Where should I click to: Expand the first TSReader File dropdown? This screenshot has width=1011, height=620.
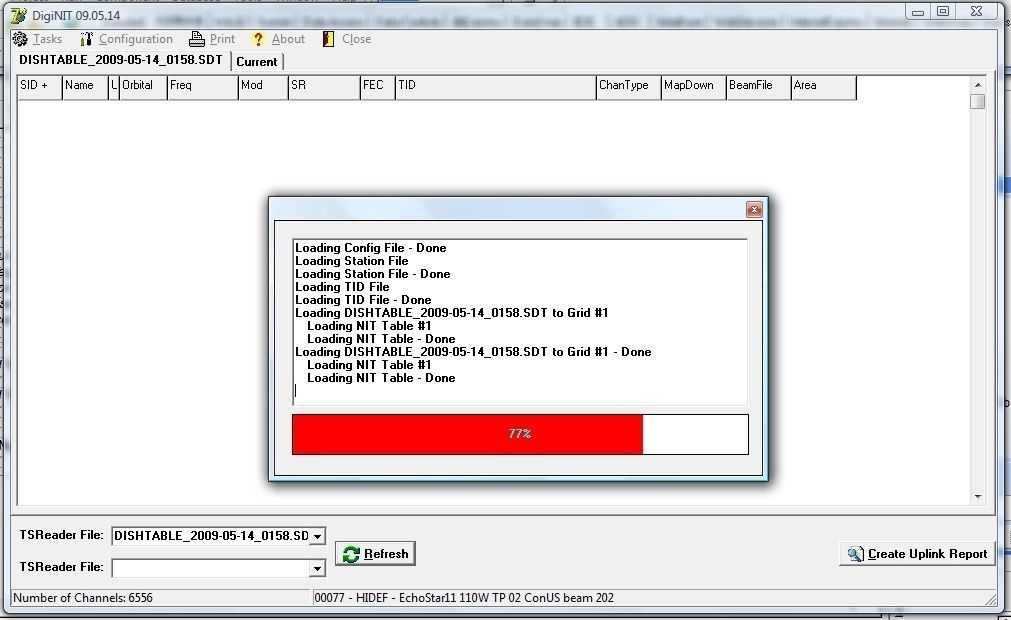coord(317,536)
